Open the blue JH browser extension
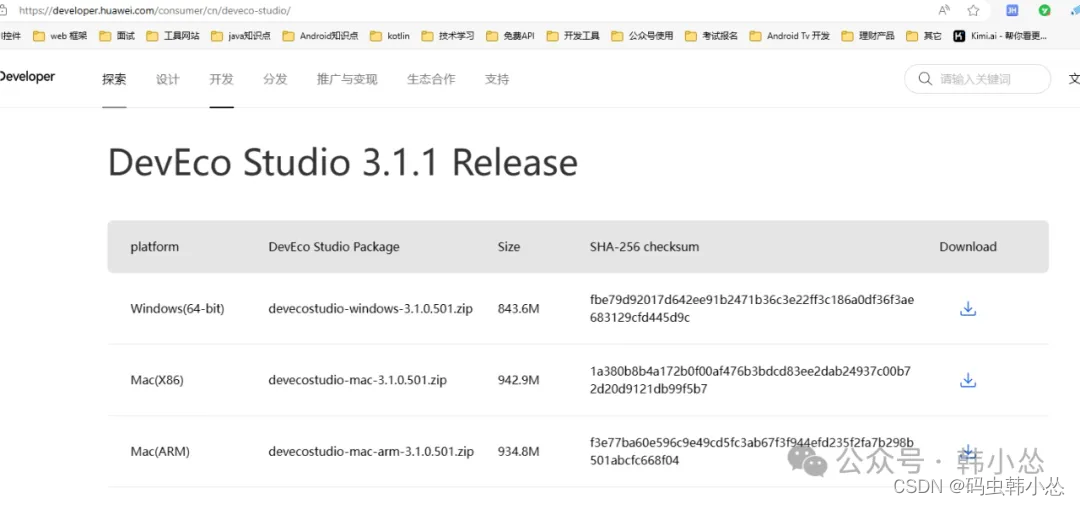 pyautogui.click(x=1012, y=10)
